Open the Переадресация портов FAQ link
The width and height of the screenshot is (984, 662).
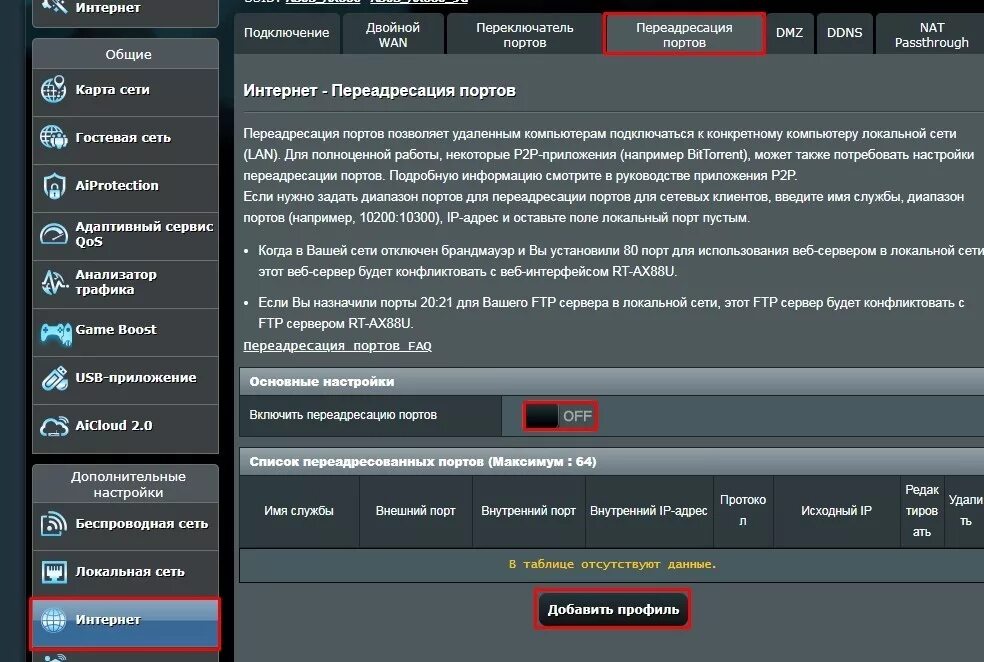(x=335, y=344)
